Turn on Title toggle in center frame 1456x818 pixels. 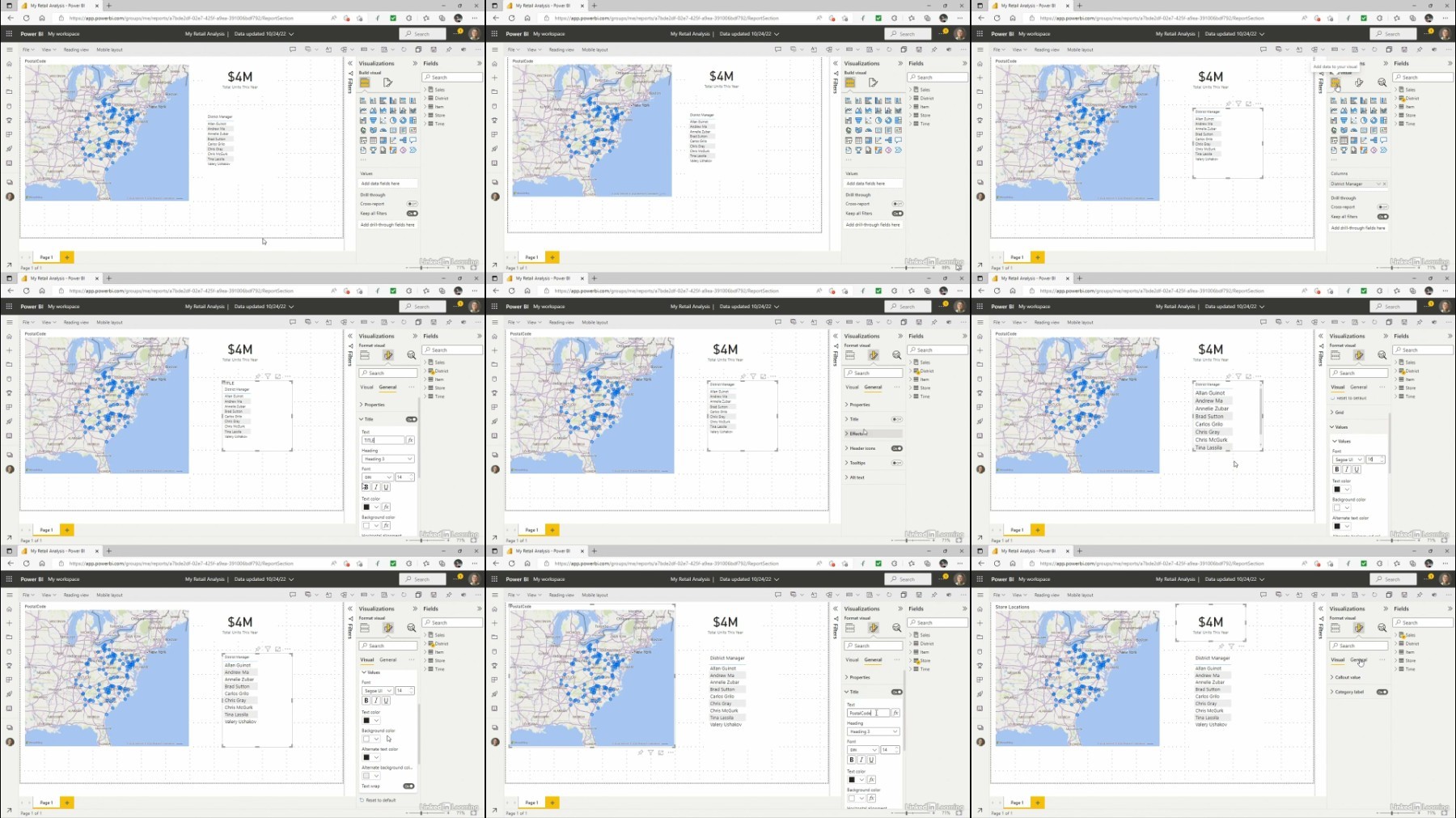click(897, 419)
